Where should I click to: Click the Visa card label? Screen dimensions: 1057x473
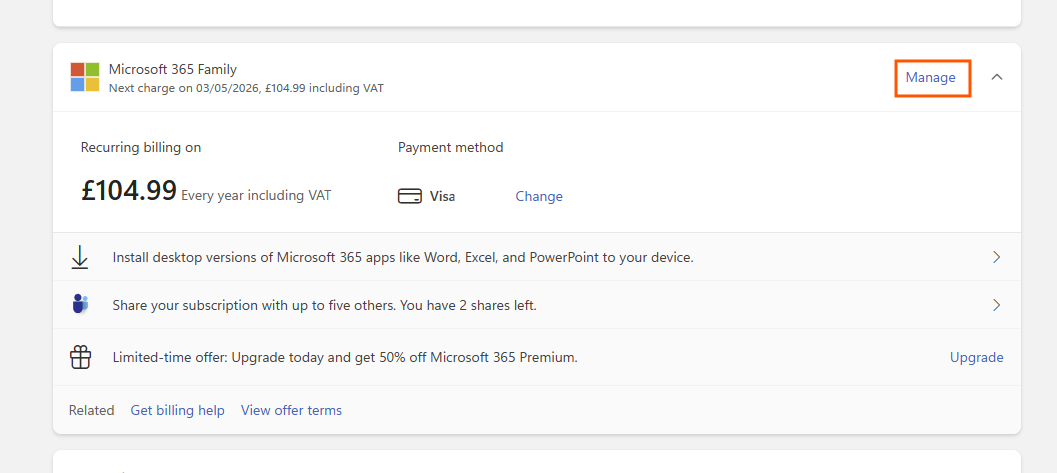click(442, 197)
